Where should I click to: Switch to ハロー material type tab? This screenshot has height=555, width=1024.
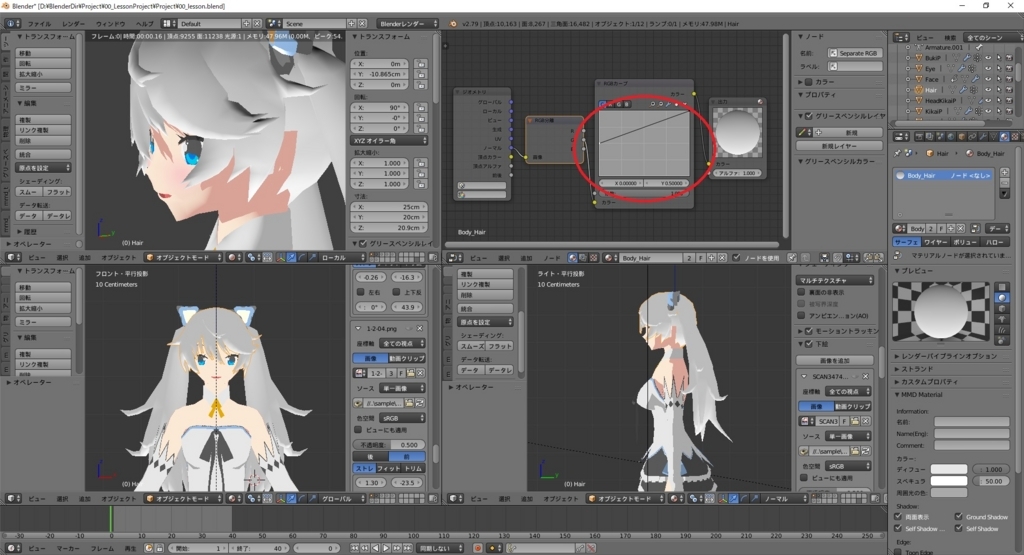(995, 242)
